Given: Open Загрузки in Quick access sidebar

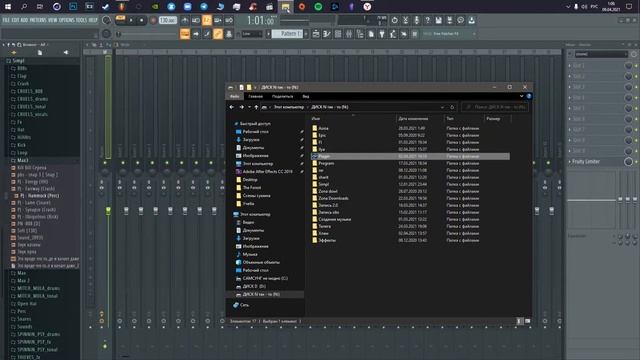Looking at the screenshot, I should pos(251,140).
